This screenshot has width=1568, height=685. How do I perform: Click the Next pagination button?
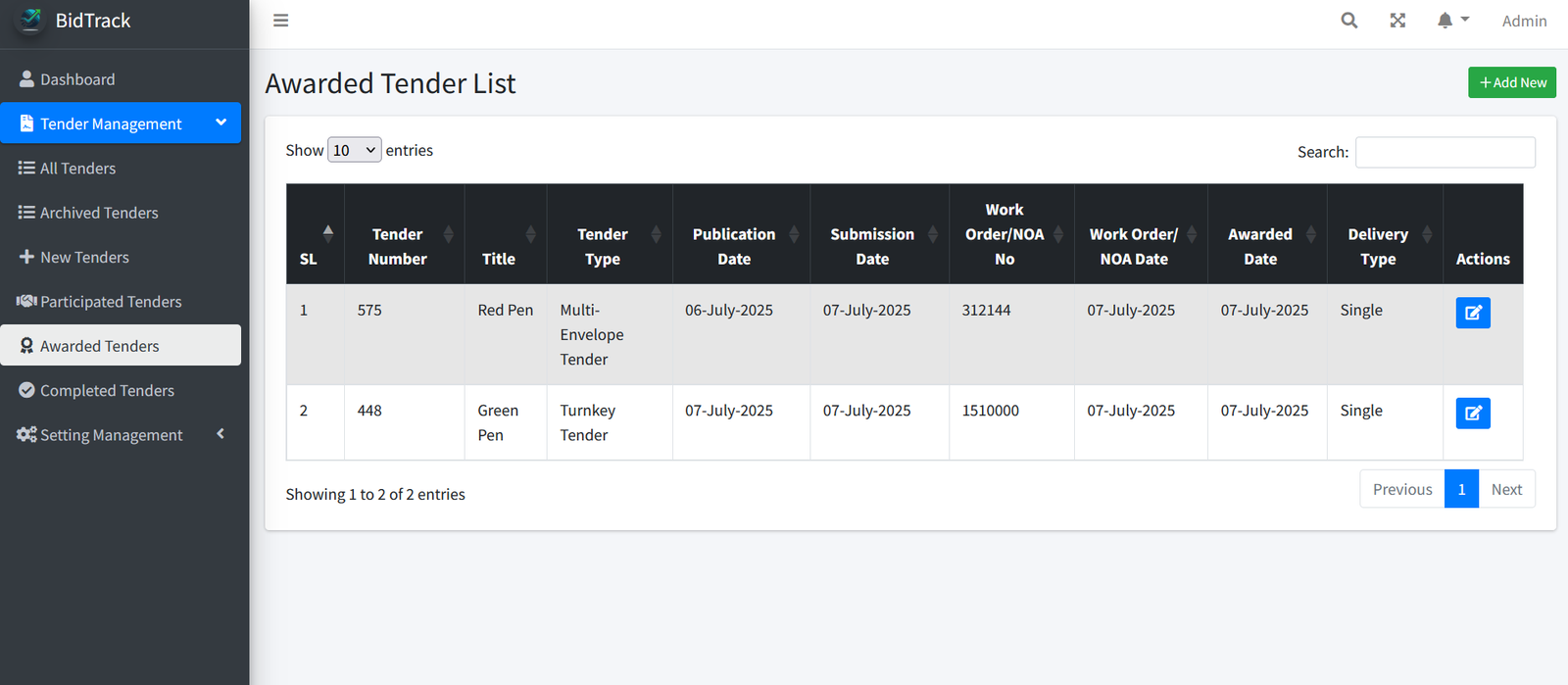tap(1505, 490)
